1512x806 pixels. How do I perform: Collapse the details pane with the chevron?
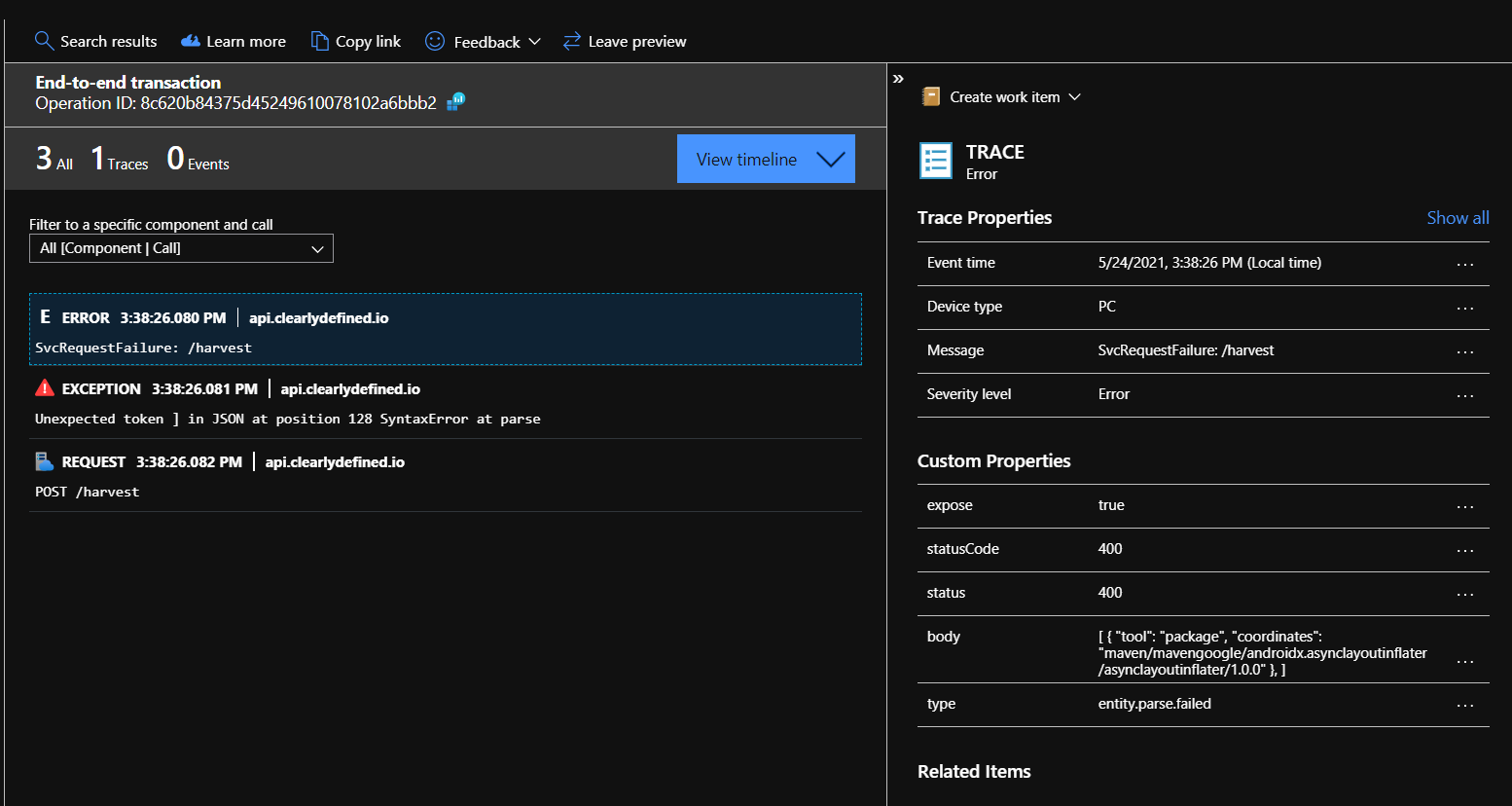coord(897,79)
